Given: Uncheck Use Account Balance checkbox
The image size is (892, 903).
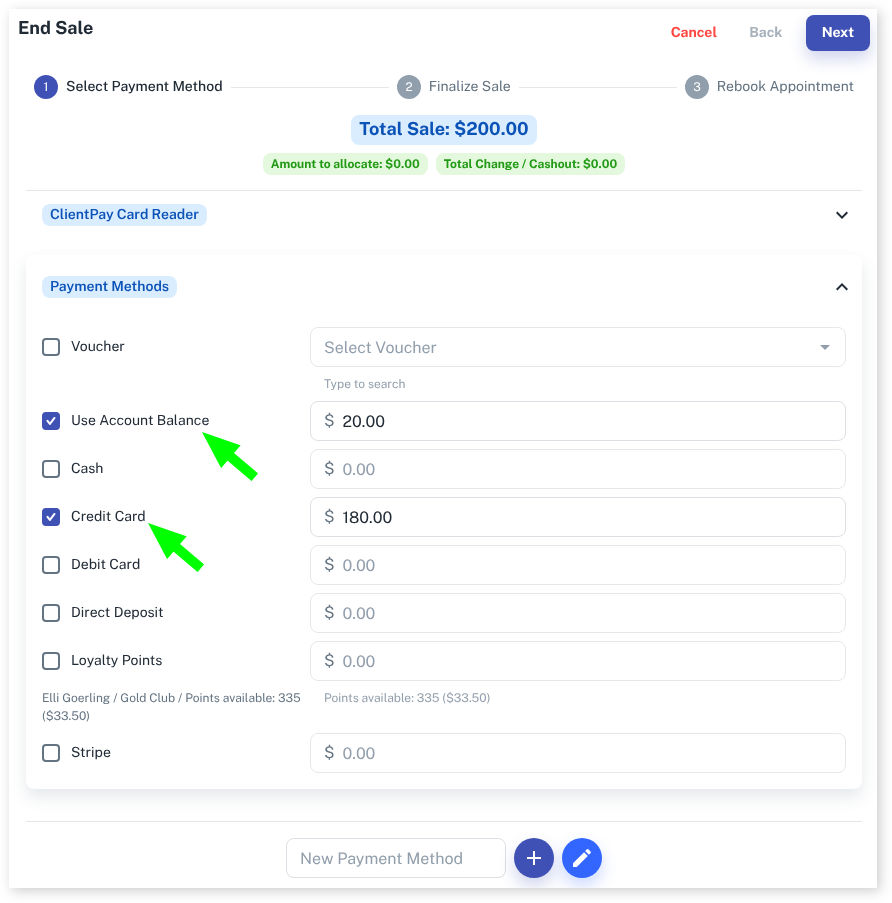Looking at the screenshot, I should 51,421.
